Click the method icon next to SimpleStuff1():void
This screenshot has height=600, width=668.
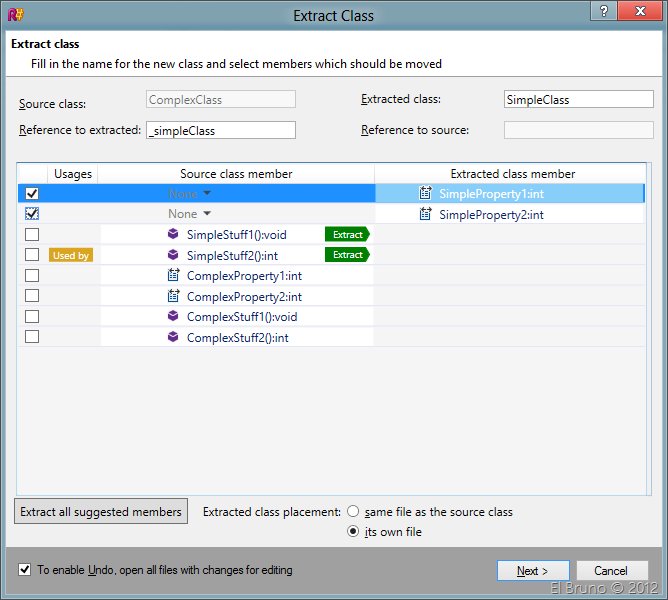(x=173, y=234)
